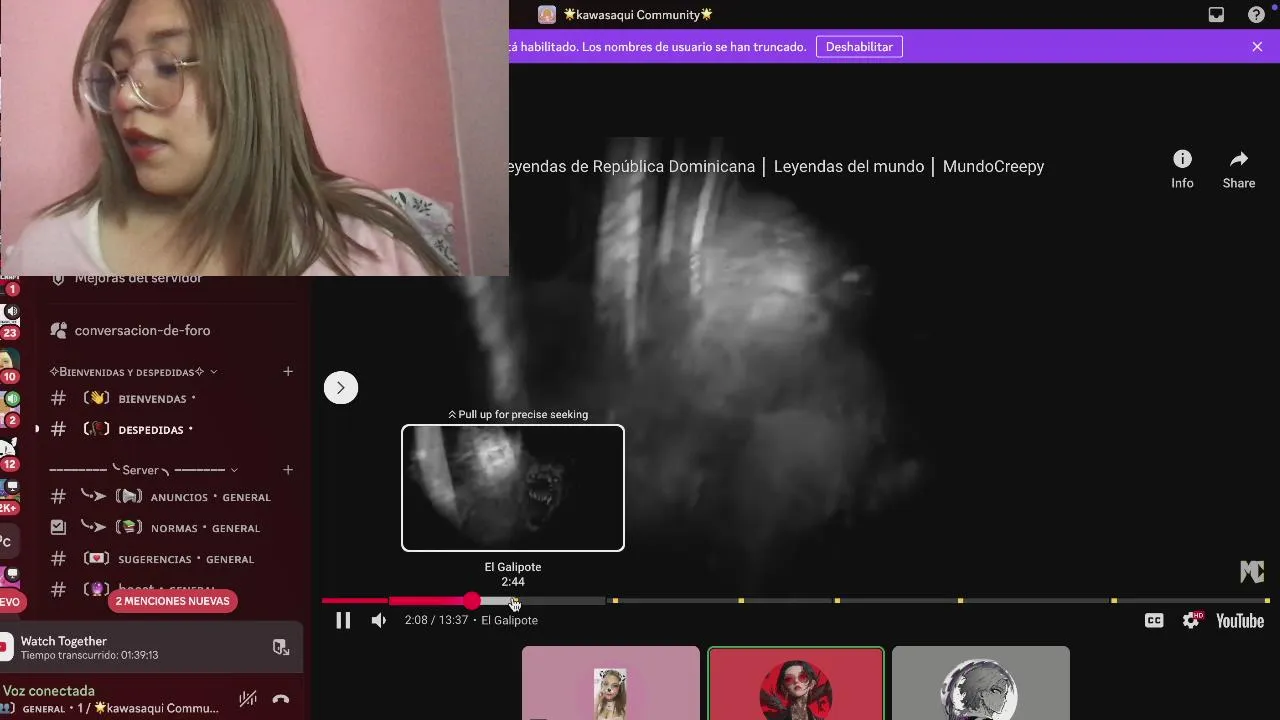
Task: Open the server icon with badge 12
Action: pyautogui.click(x=10, y=452)
